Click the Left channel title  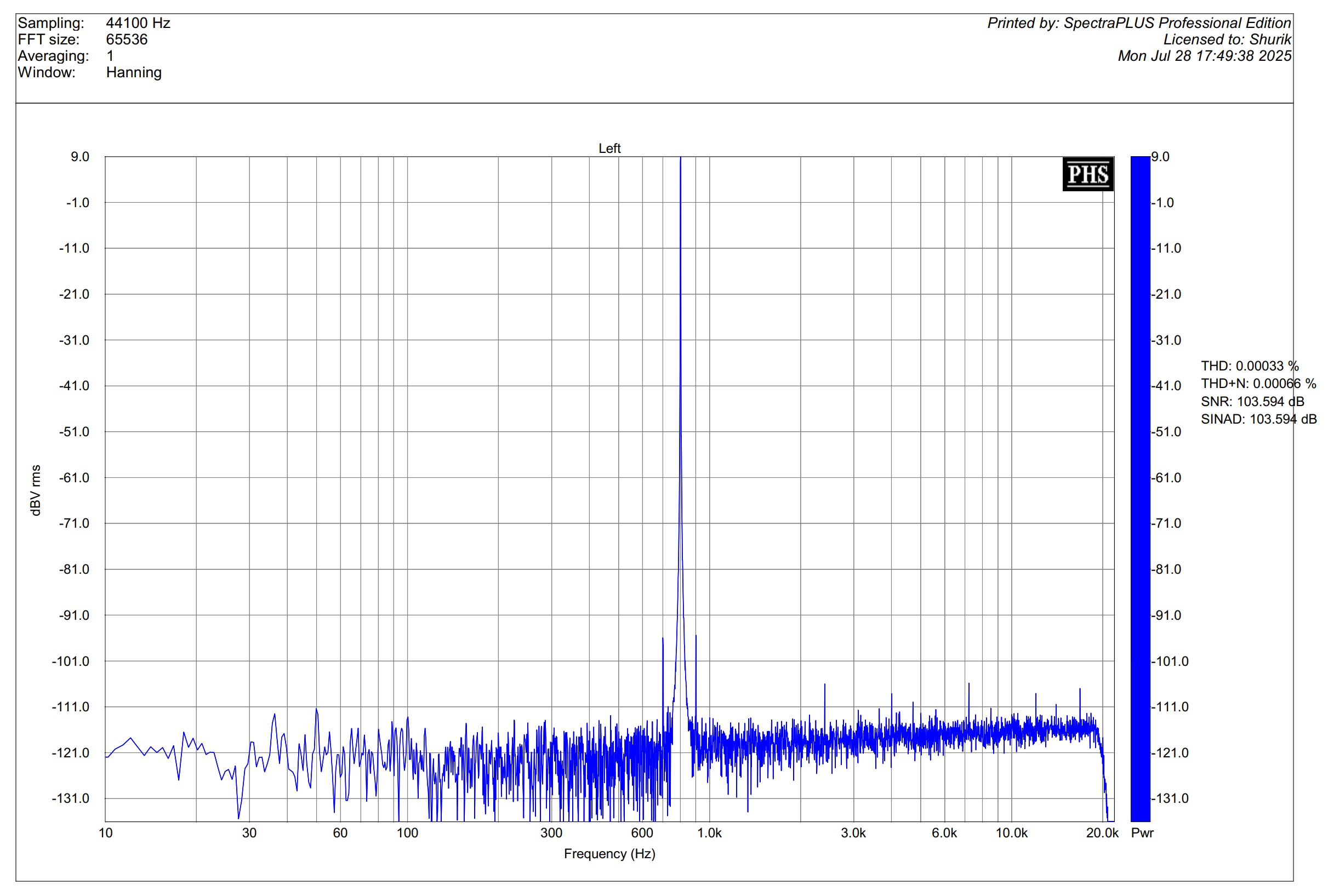(609, 149)
